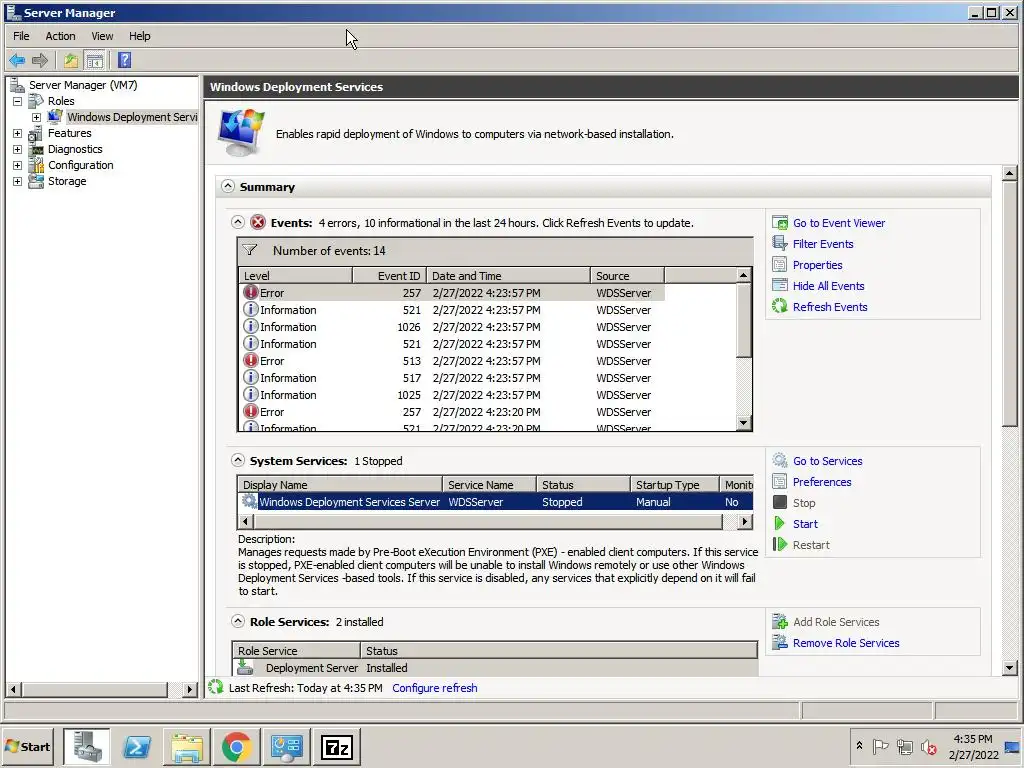
Task: Expand the Windows Deployment Services tree node
Action: [x=37, y=118]
